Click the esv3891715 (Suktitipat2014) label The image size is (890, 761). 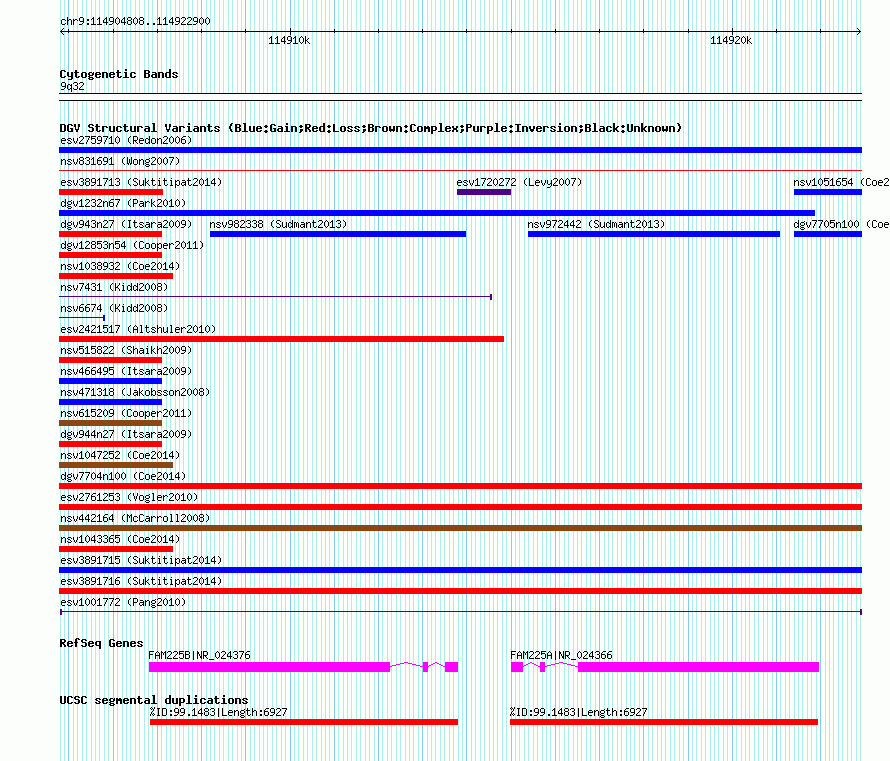click(141, 560)
